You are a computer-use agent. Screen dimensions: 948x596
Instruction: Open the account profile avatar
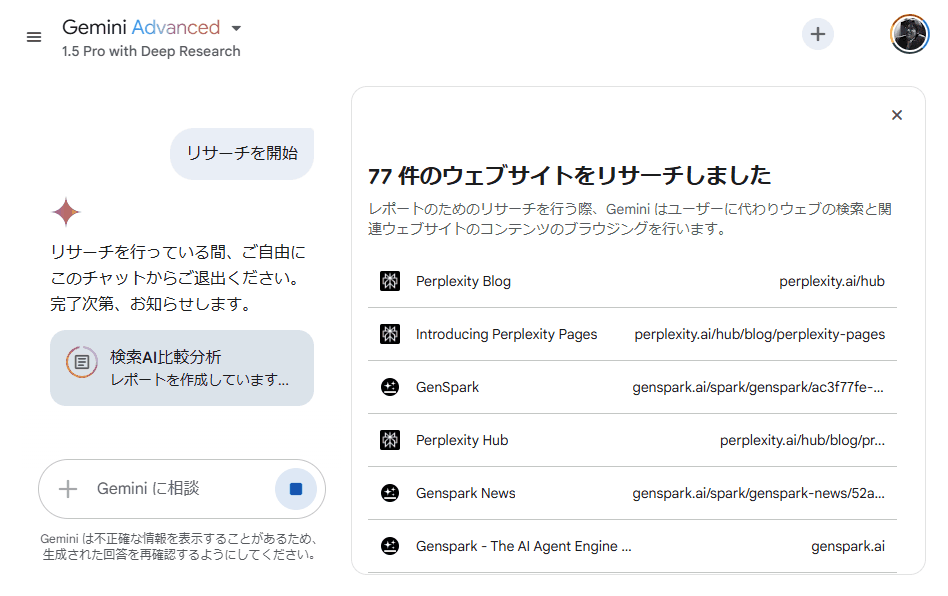click(909, 34)
